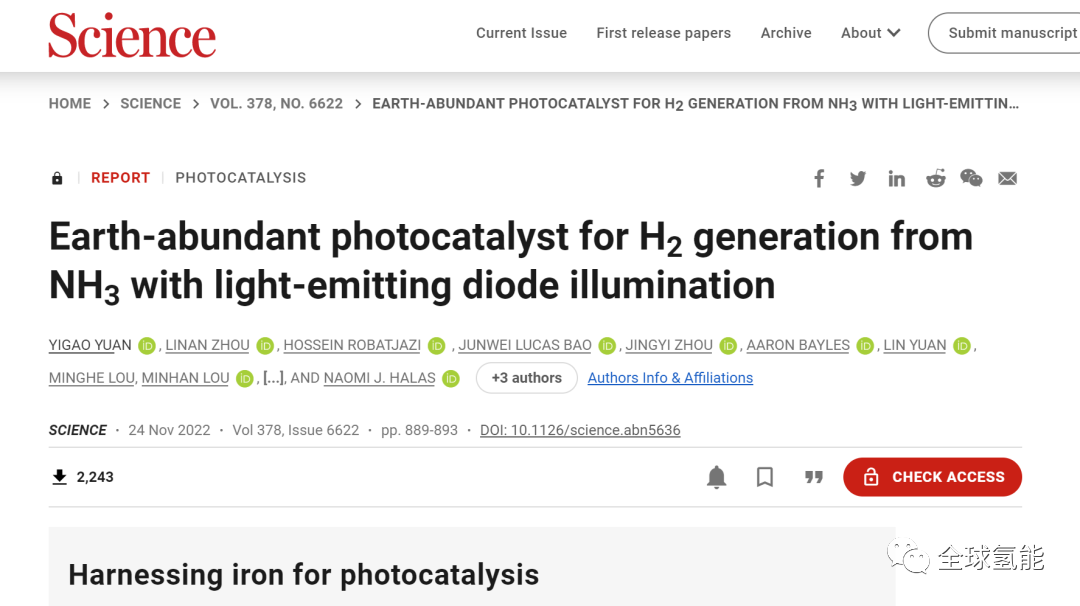1080x606 pixels.
Task: Open ORCID badge next to Yigao Yuan
Action: (147, 346)
